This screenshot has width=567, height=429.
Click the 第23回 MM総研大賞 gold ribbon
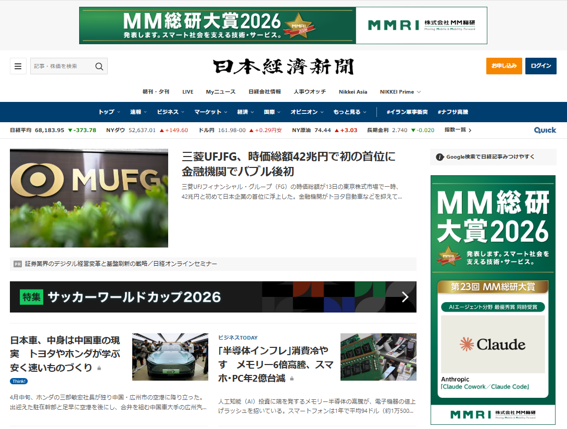(x=493, y=287)
